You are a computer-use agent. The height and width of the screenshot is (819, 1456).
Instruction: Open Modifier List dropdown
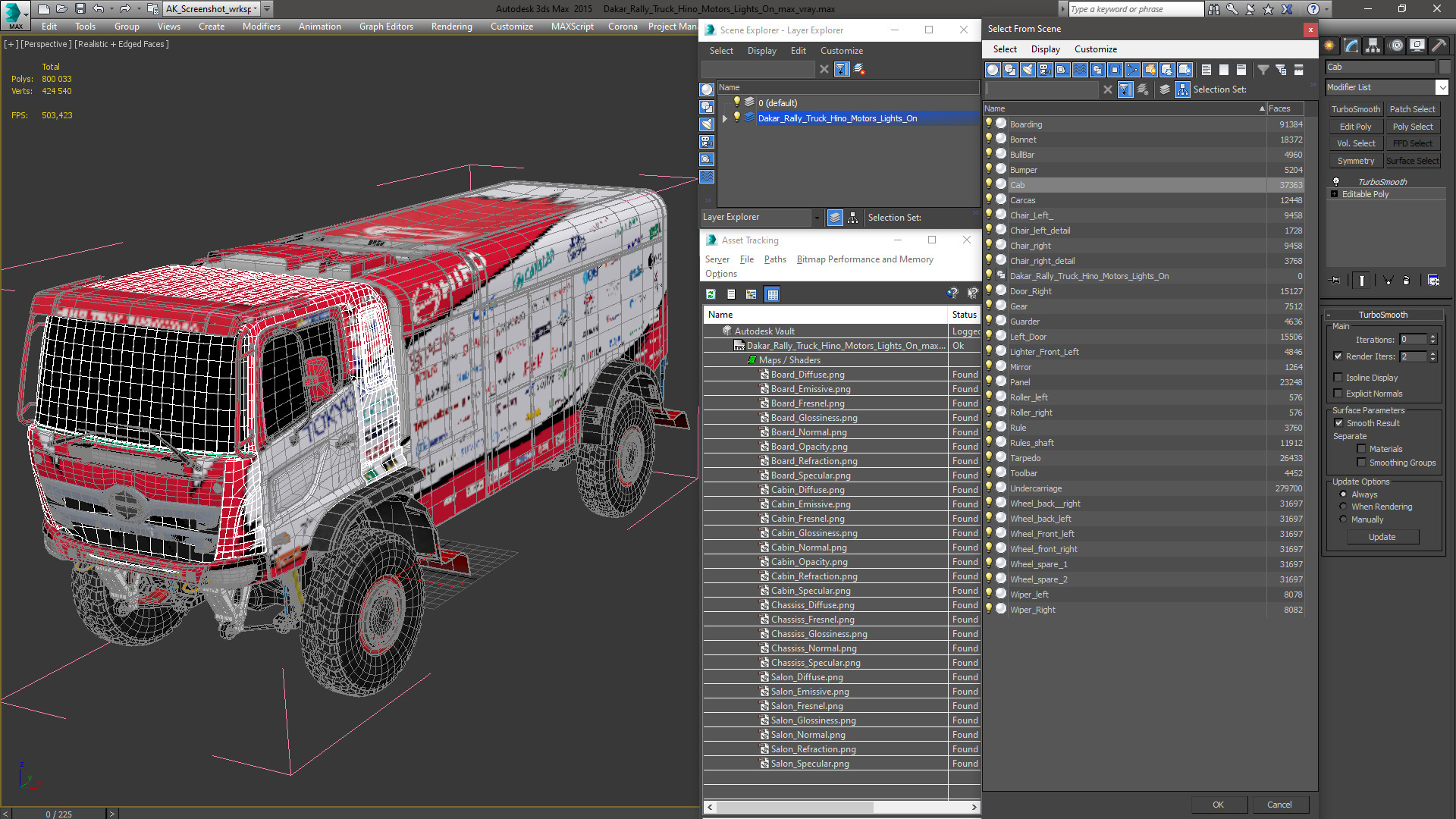(1442, 87)
